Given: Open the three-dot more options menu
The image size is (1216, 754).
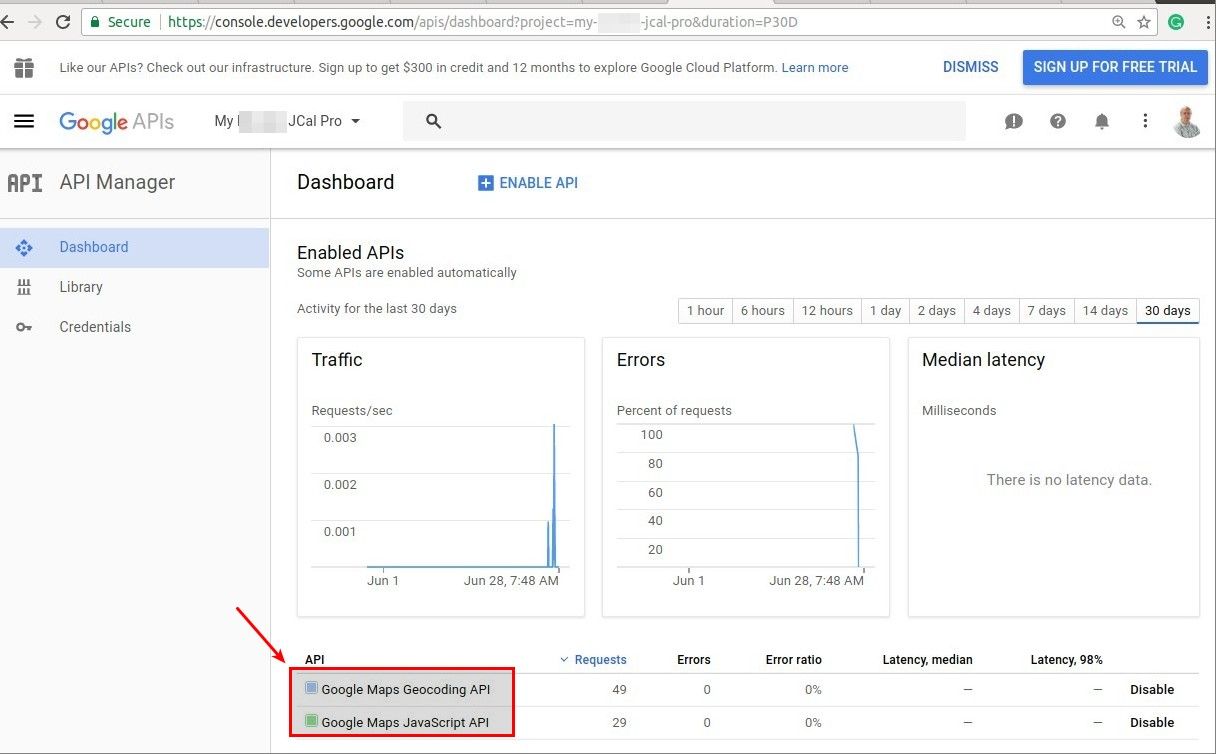Looking at the screenshot, I should pos(1145,121).
